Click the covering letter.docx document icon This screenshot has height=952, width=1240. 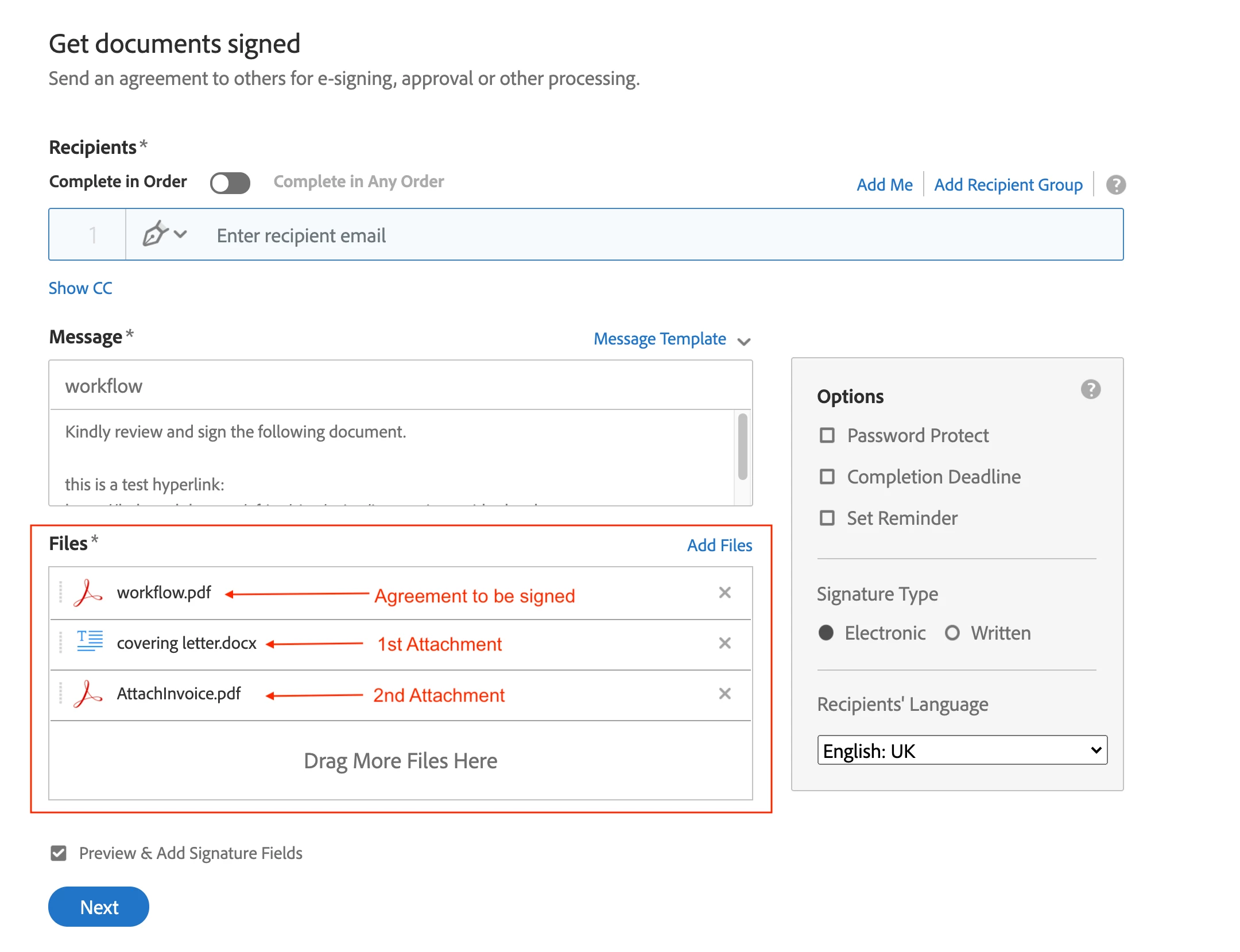[90, 642]
